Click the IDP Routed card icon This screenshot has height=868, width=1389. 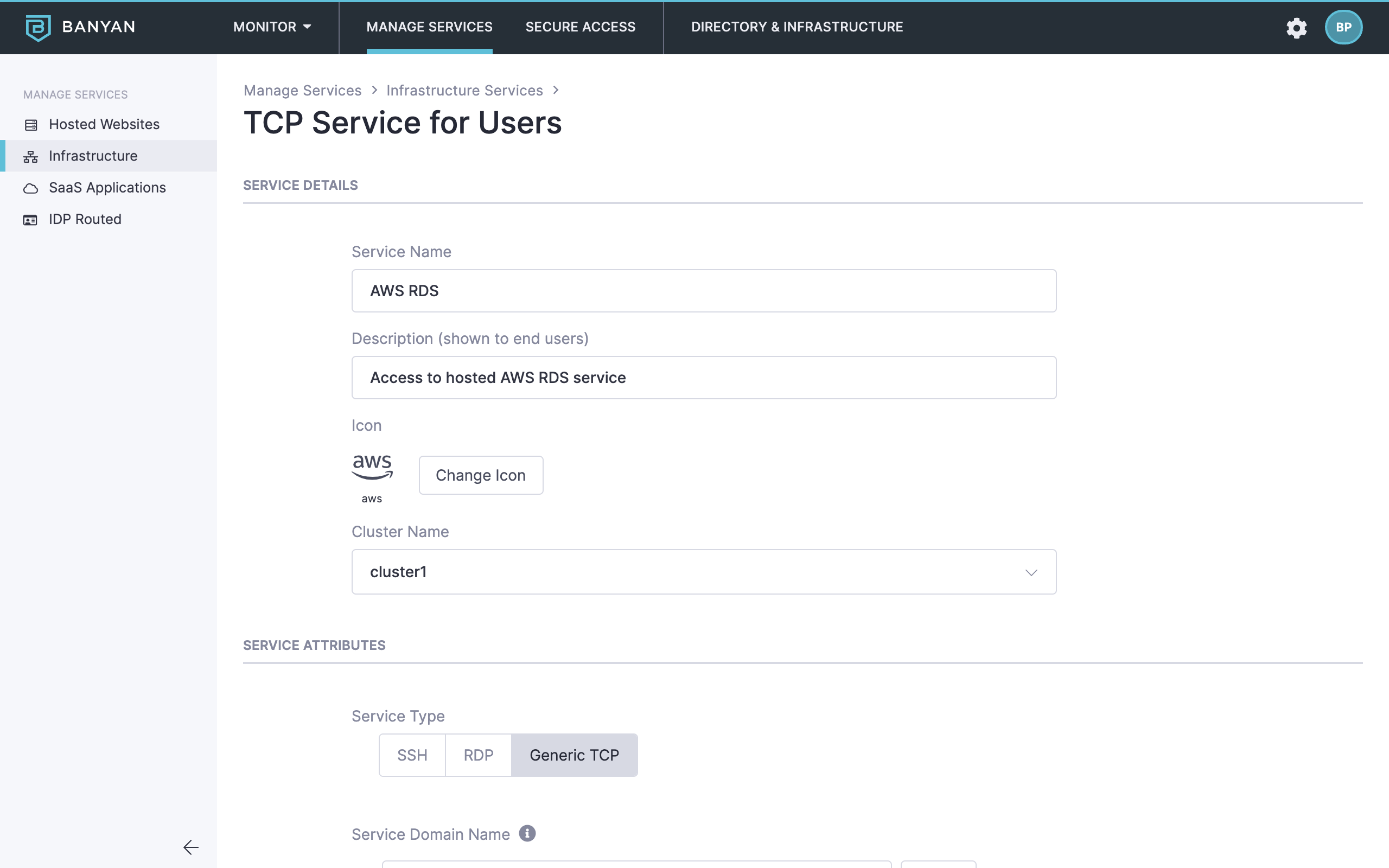[30, 220]
